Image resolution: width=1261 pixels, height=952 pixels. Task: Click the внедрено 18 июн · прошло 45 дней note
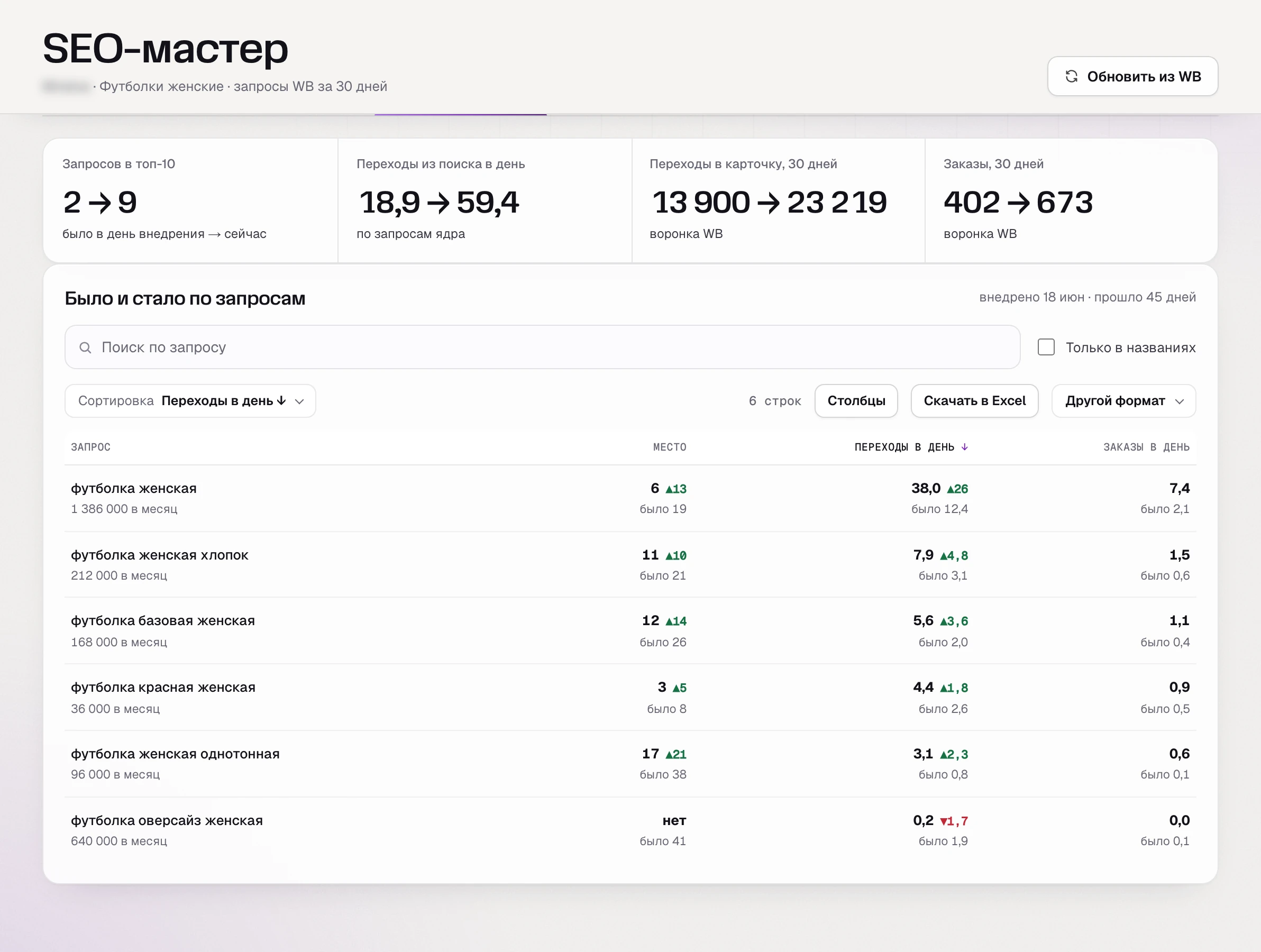point(1087,298)
